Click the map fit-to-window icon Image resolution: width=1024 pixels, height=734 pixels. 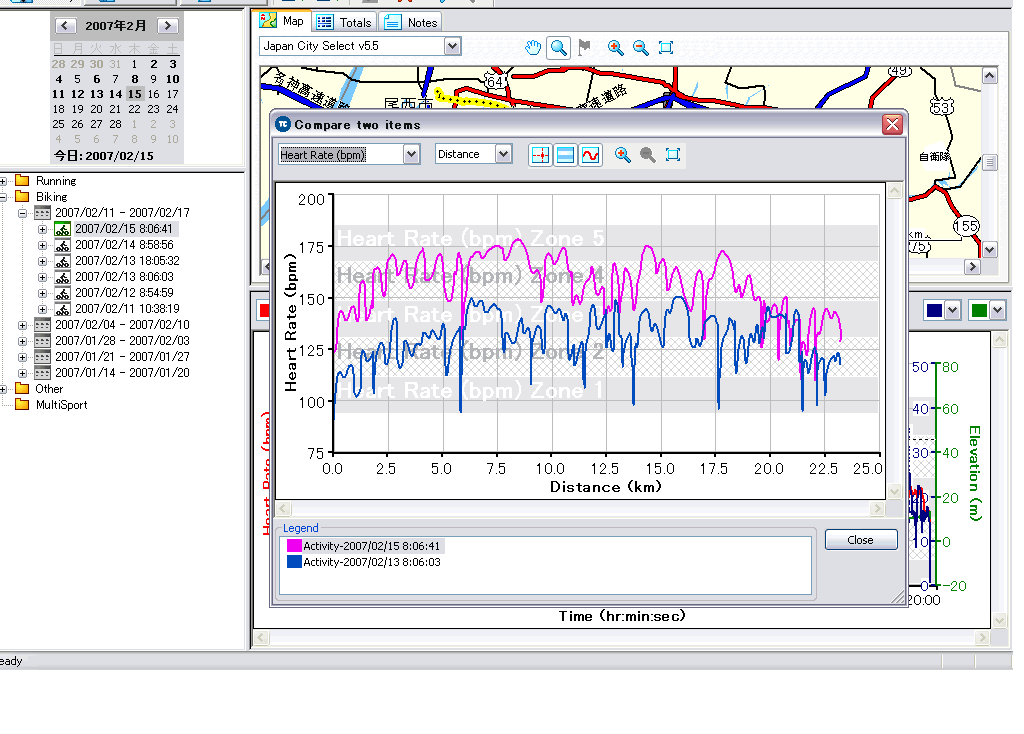(x=667, y=47)
